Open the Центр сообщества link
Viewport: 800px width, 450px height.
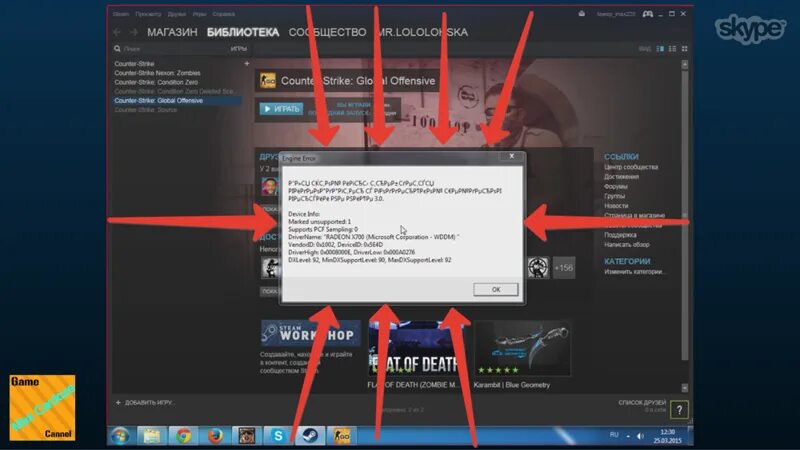[631, 167]
